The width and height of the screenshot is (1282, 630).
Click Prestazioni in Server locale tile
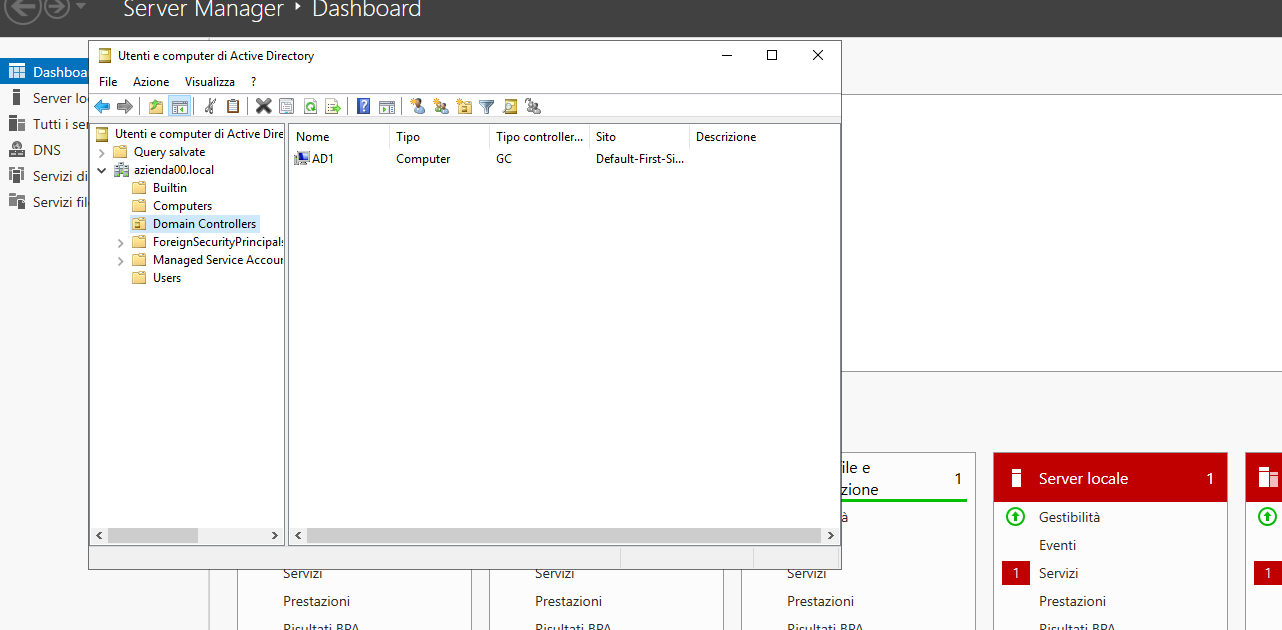click(x=1072, y=601)
